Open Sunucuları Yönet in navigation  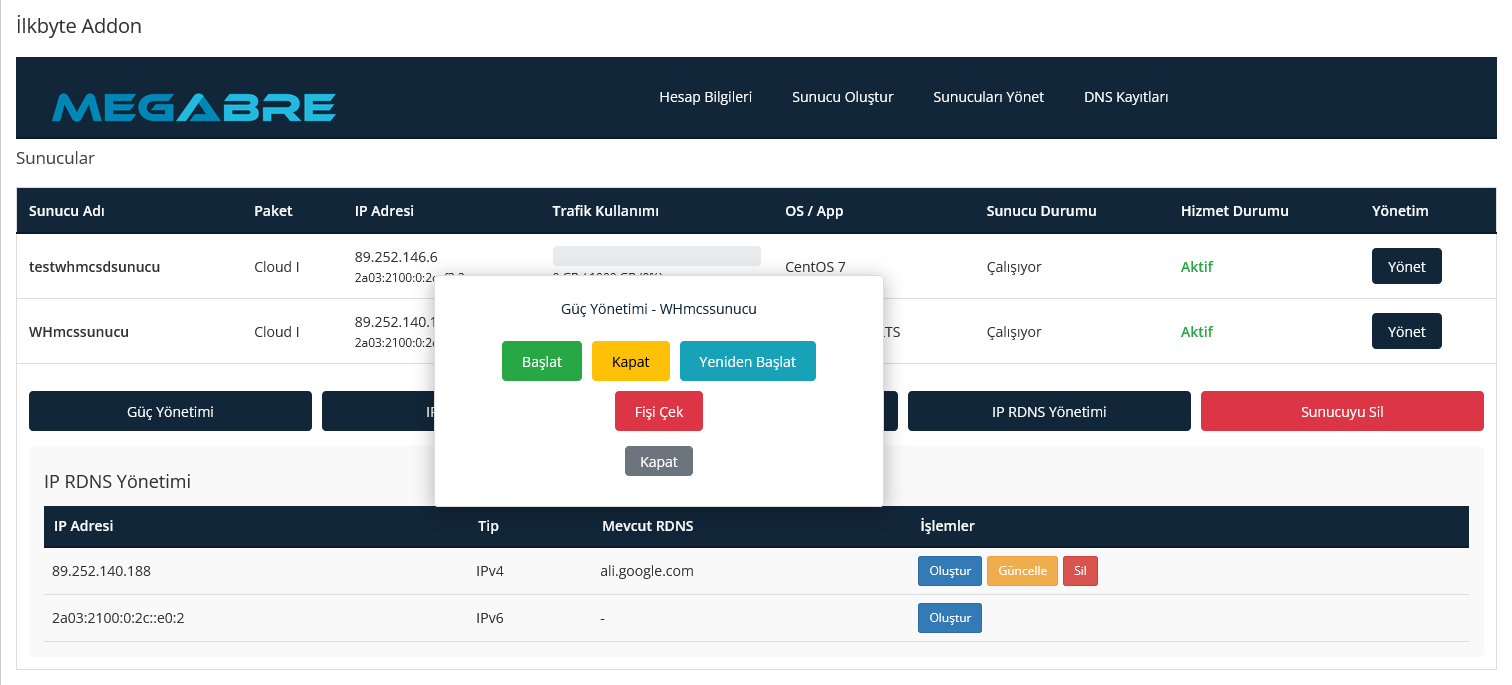coord(988,97)
